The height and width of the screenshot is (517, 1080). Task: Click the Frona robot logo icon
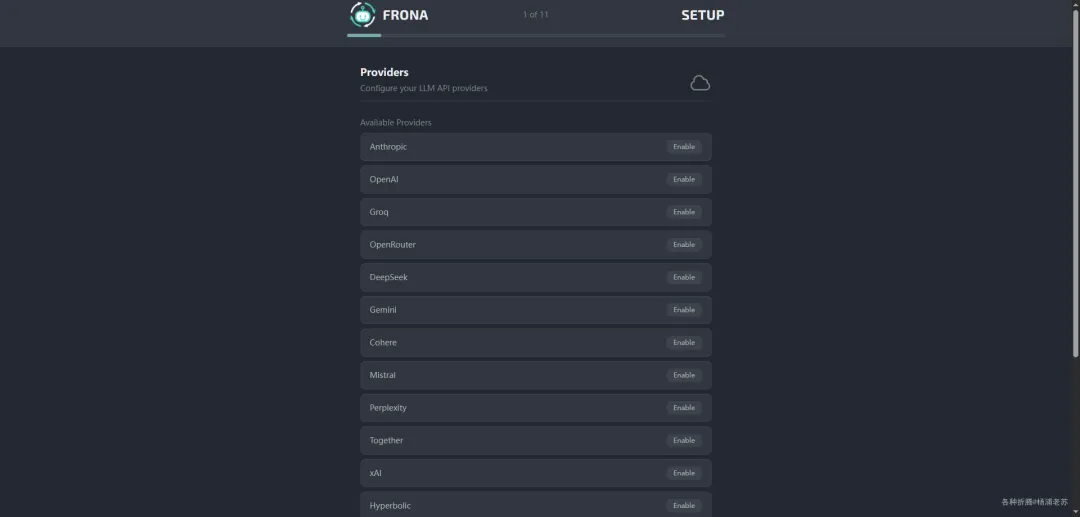pyautogui.click(x=362, y=15)
